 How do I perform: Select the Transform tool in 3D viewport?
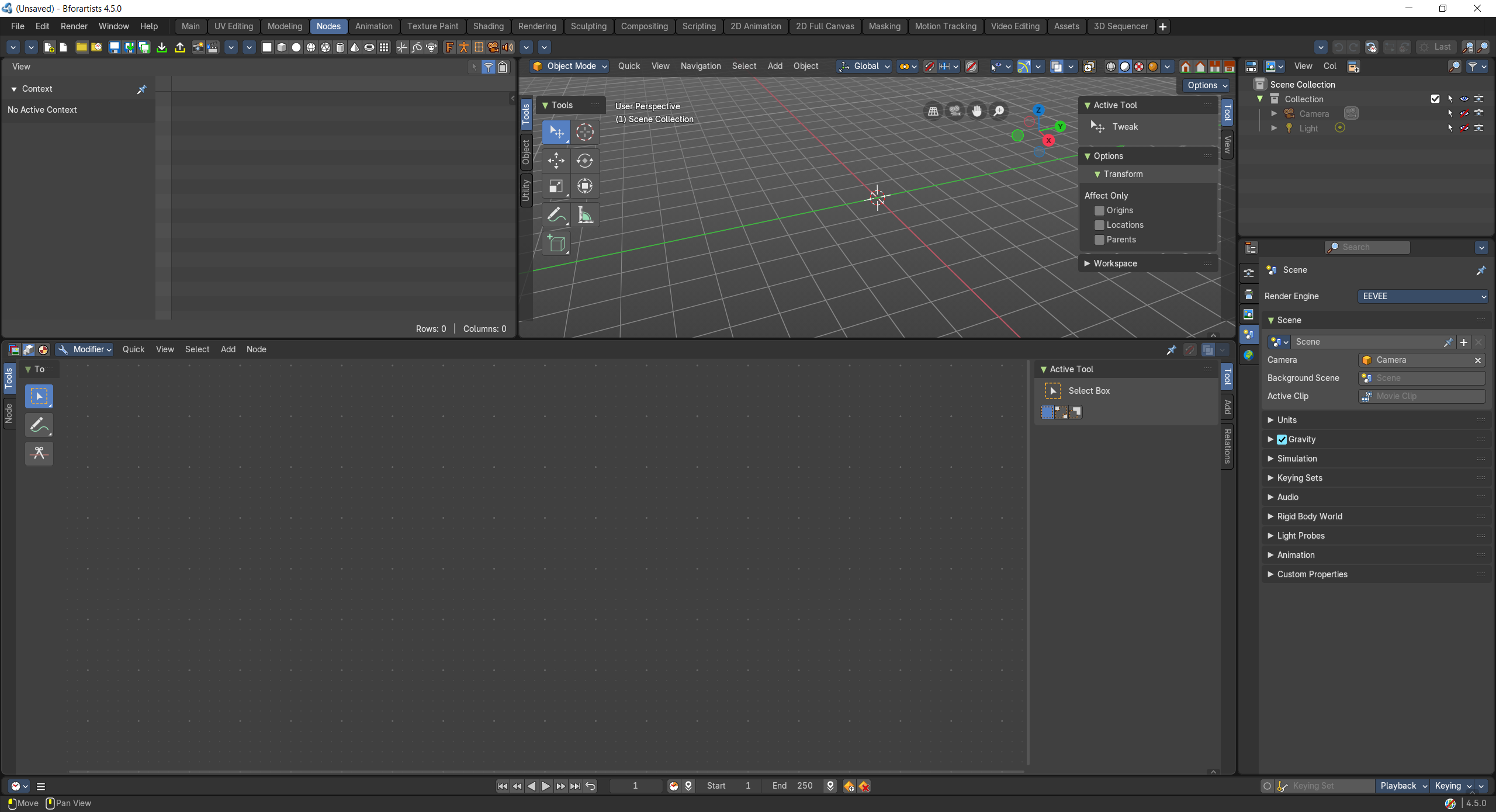point(584,186)
